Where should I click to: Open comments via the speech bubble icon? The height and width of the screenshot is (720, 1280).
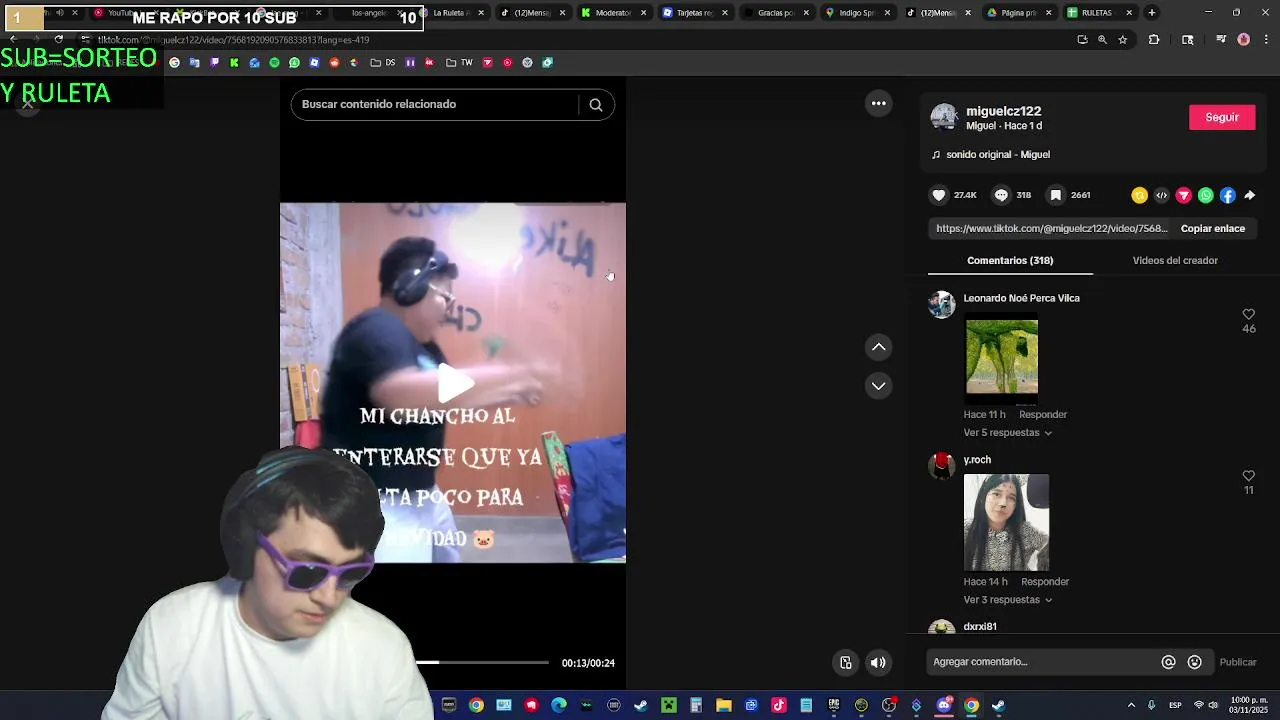click(1000, 195)
